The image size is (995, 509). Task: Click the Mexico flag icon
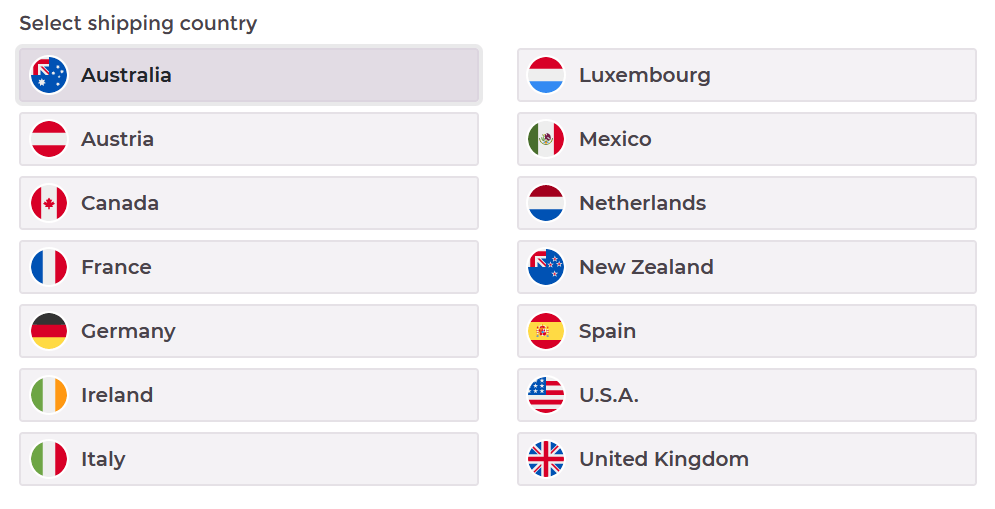[546, 139]
